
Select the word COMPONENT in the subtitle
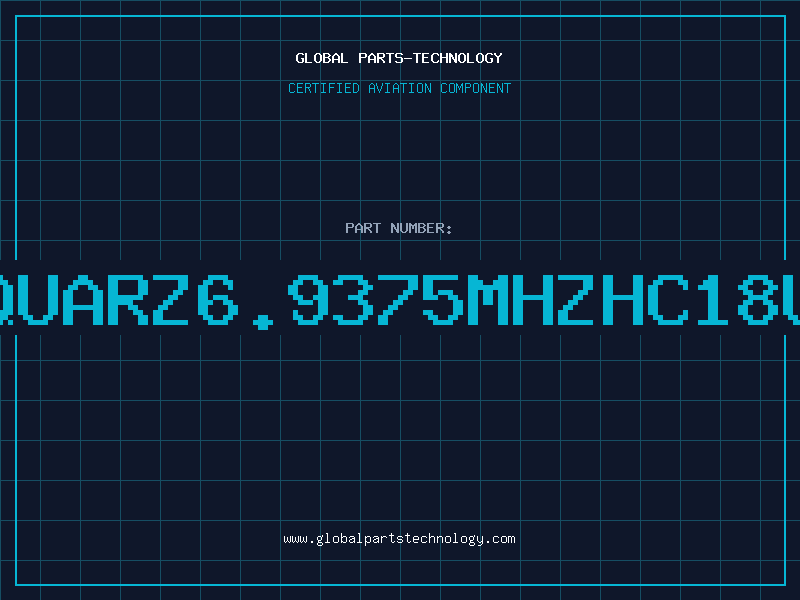tap(476, 88)
